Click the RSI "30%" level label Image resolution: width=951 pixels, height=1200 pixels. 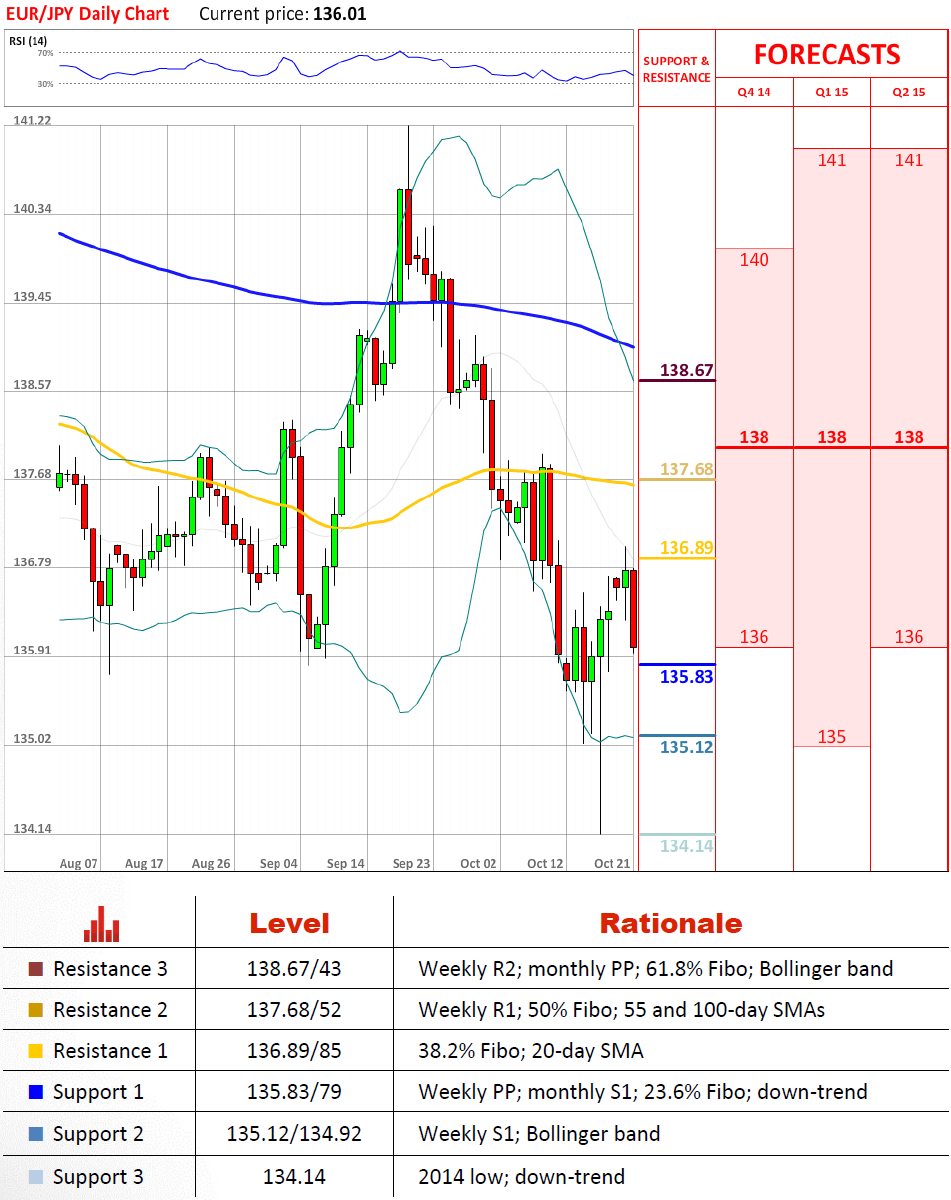[46, 84]
